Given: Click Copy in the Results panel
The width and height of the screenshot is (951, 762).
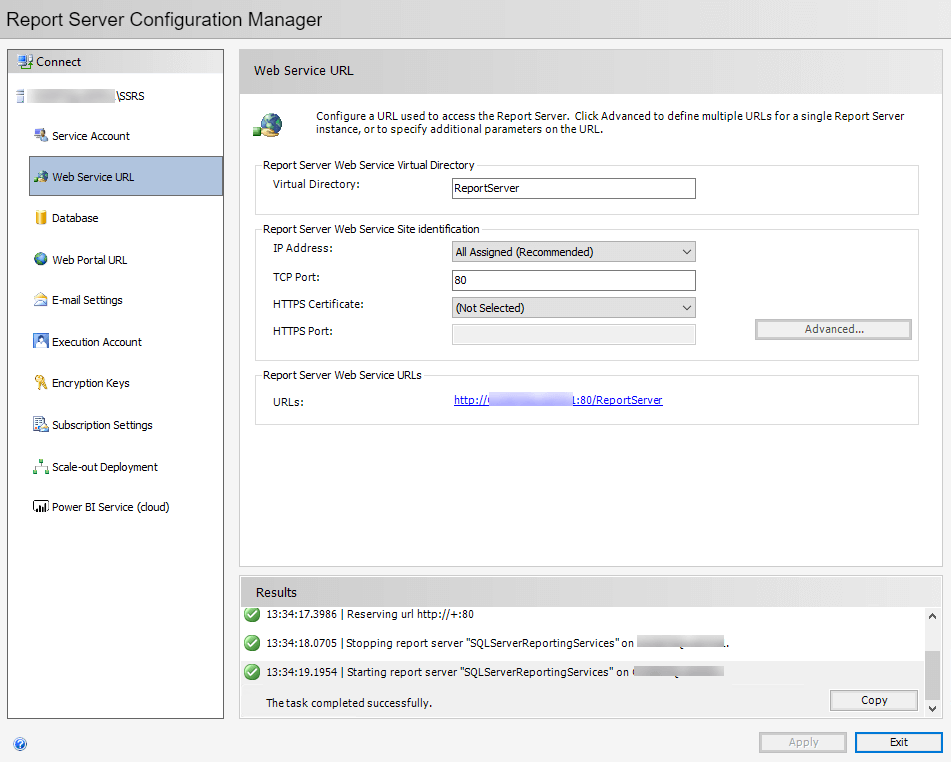Looking at the screenshot, I should [x=873, y=700].
